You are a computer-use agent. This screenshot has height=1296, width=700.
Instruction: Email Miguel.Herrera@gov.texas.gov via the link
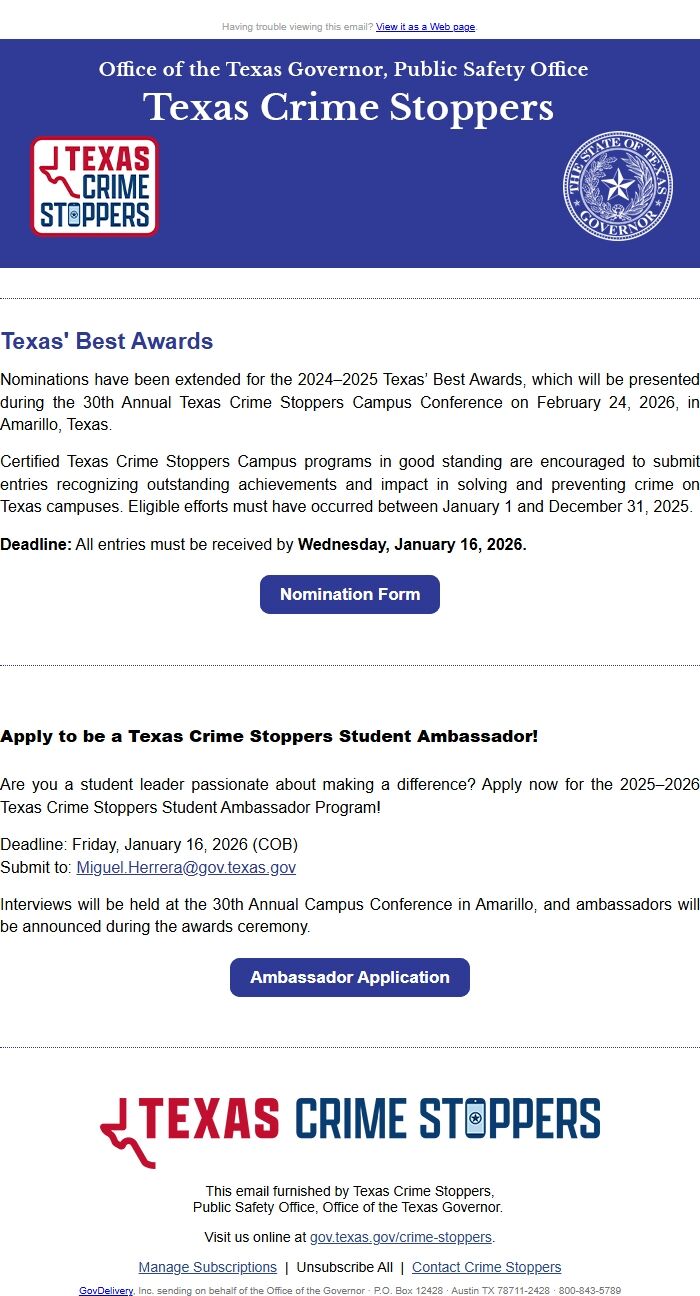186,868
